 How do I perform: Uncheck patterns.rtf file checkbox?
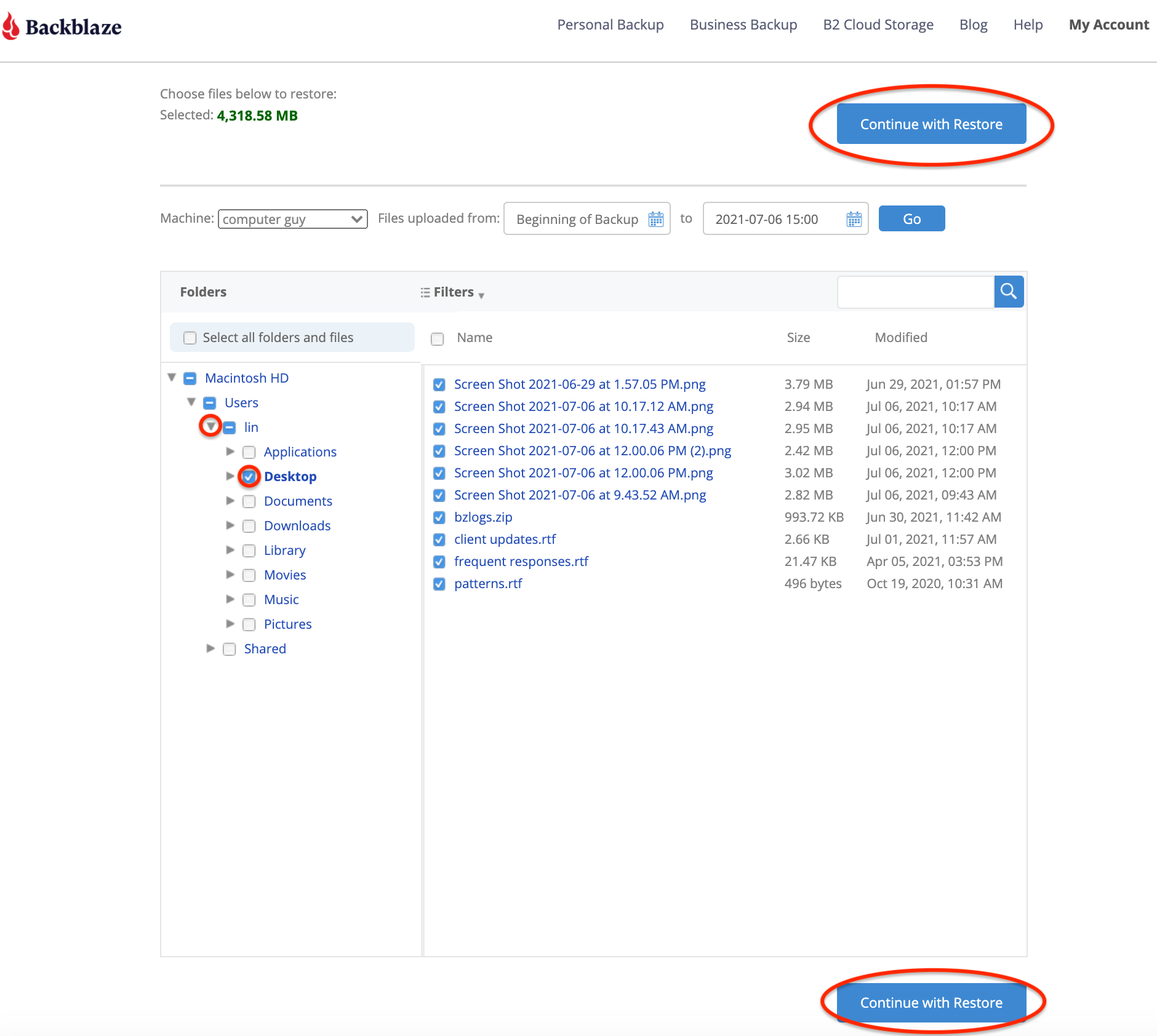coord(439,584)
